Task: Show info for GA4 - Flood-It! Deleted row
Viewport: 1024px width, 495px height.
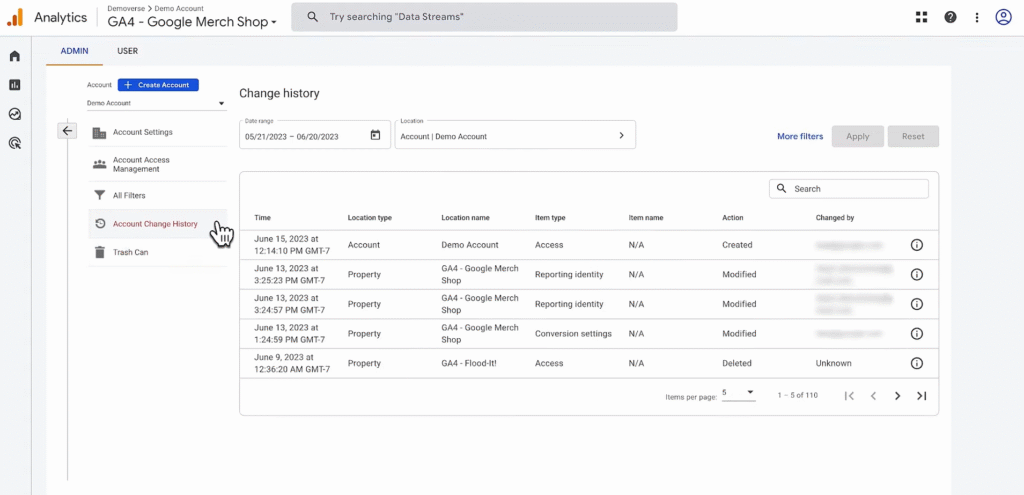Action: [x=916, y=363]
